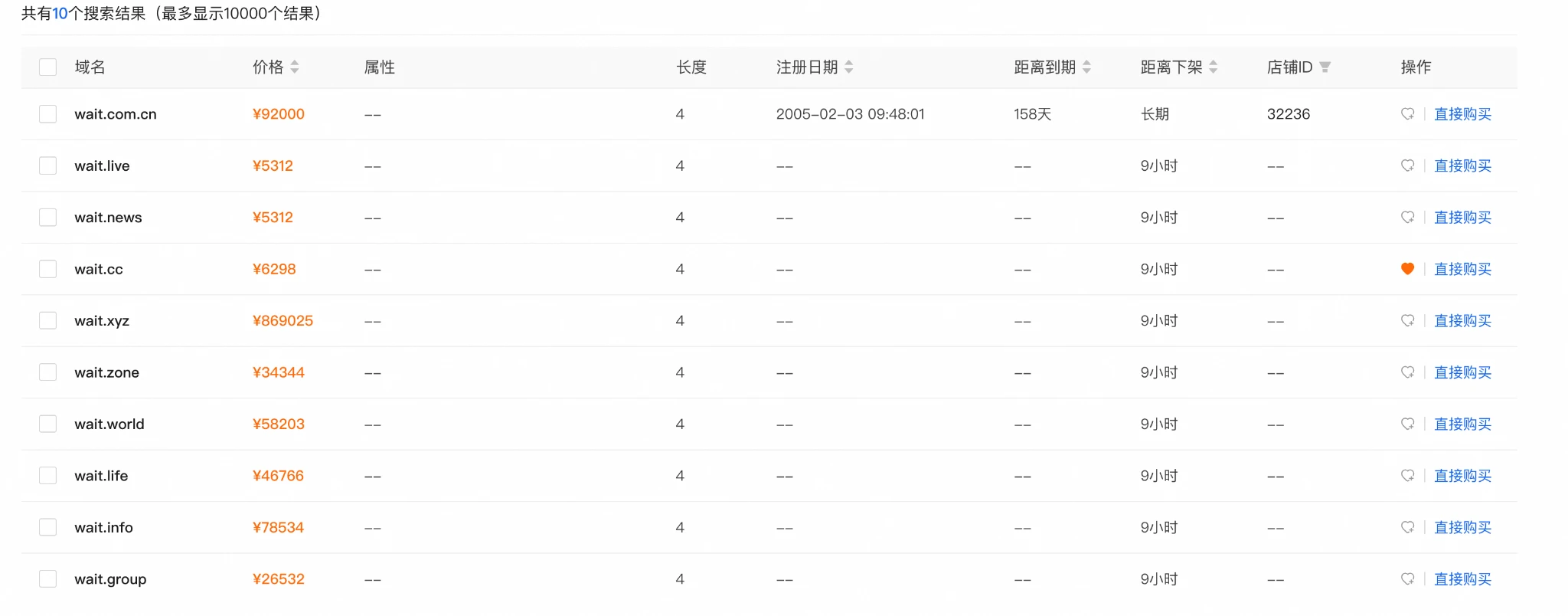Sort results by 距离下架 arrows
The width and height of the screenshot is (1568, 616).
(1214, 67)
